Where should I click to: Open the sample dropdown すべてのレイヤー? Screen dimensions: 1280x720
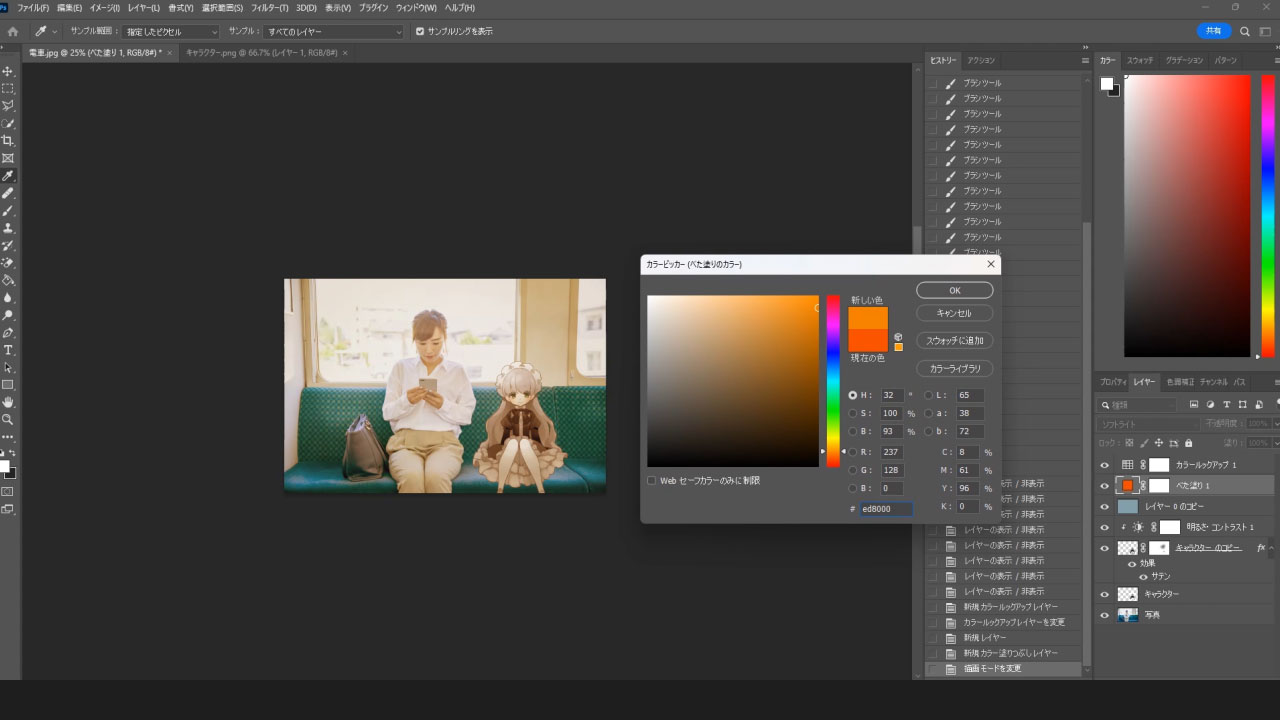(x=333, y=32)
